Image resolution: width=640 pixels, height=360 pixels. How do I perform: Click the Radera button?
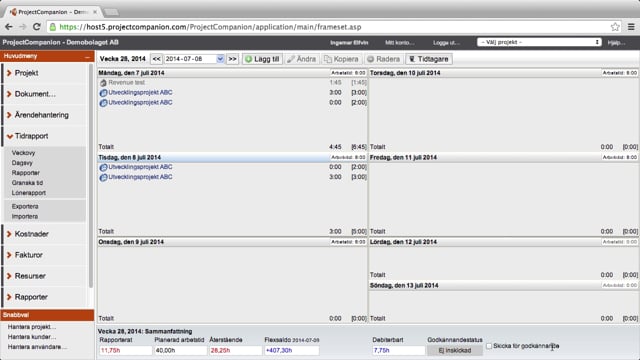pos(384,59)
